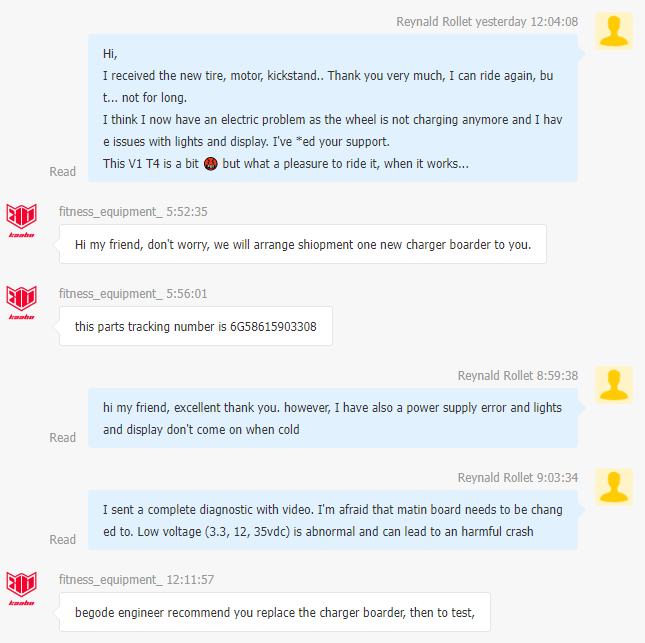Click Reynald Rollet name at 9:03:34
645x643 pixels.
point(495,478)
